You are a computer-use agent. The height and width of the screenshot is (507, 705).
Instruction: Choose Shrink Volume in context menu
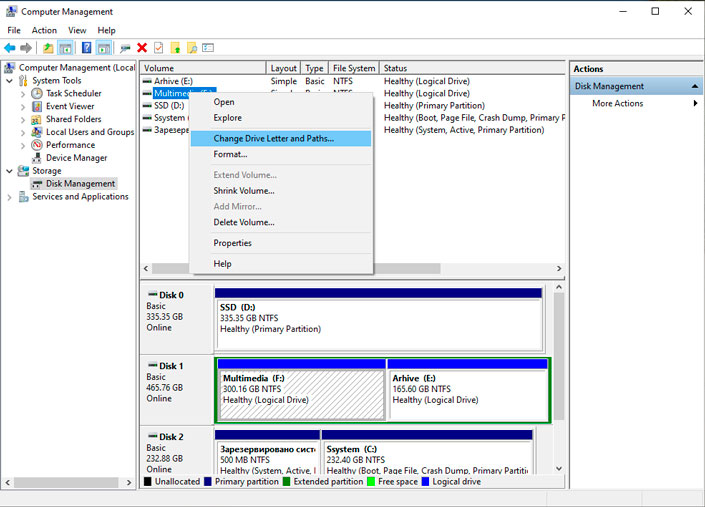[x=281, y=191]
